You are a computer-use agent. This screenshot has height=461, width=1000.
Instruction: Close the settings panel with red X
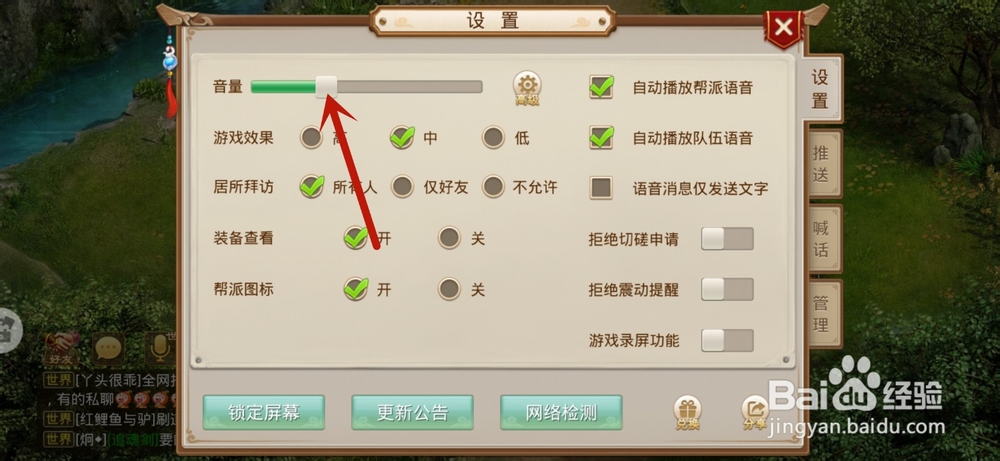(783, 27)
